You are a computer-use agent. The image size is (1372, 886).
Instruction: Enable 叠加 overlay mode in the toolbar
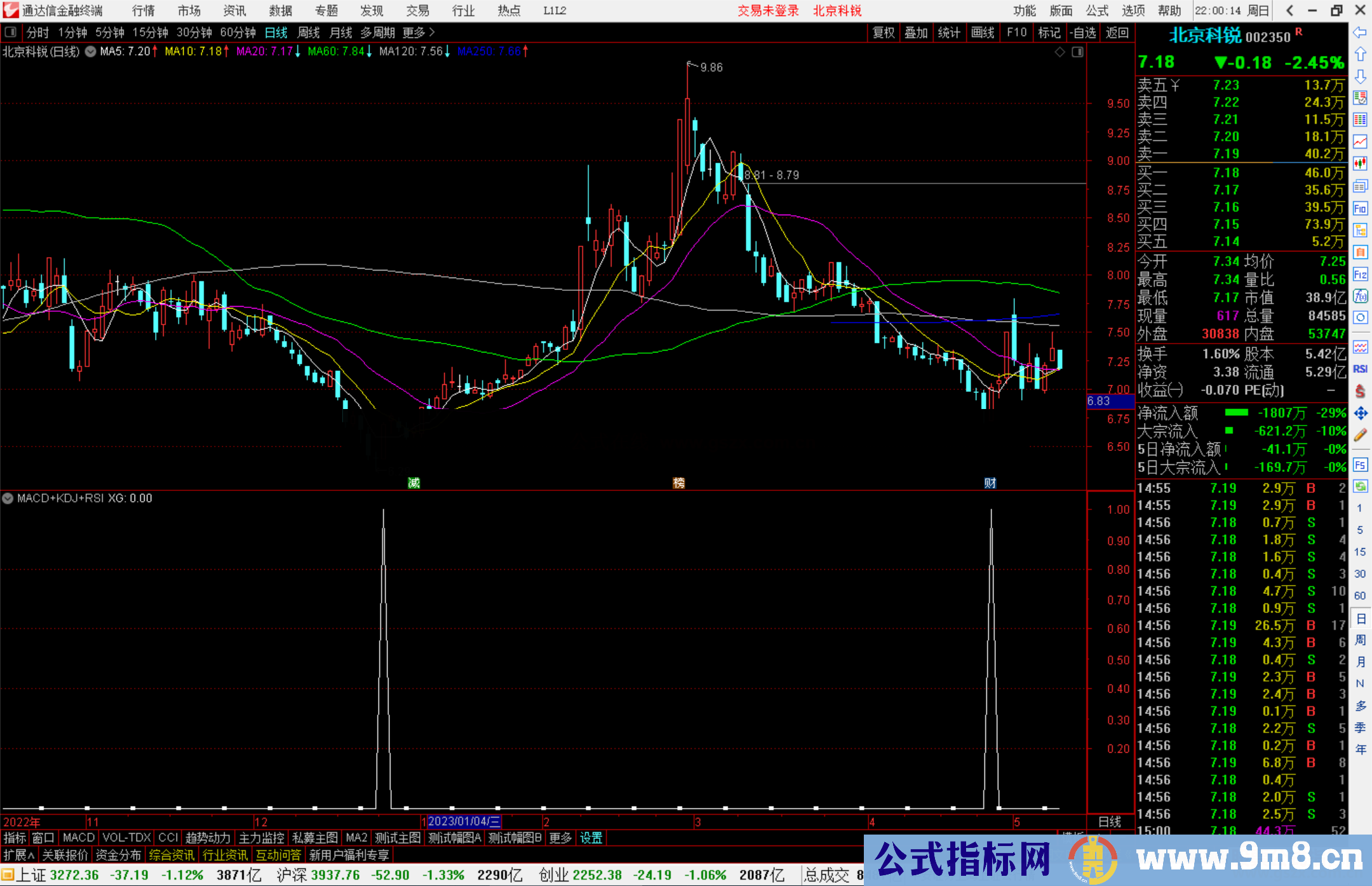(917, 32)
